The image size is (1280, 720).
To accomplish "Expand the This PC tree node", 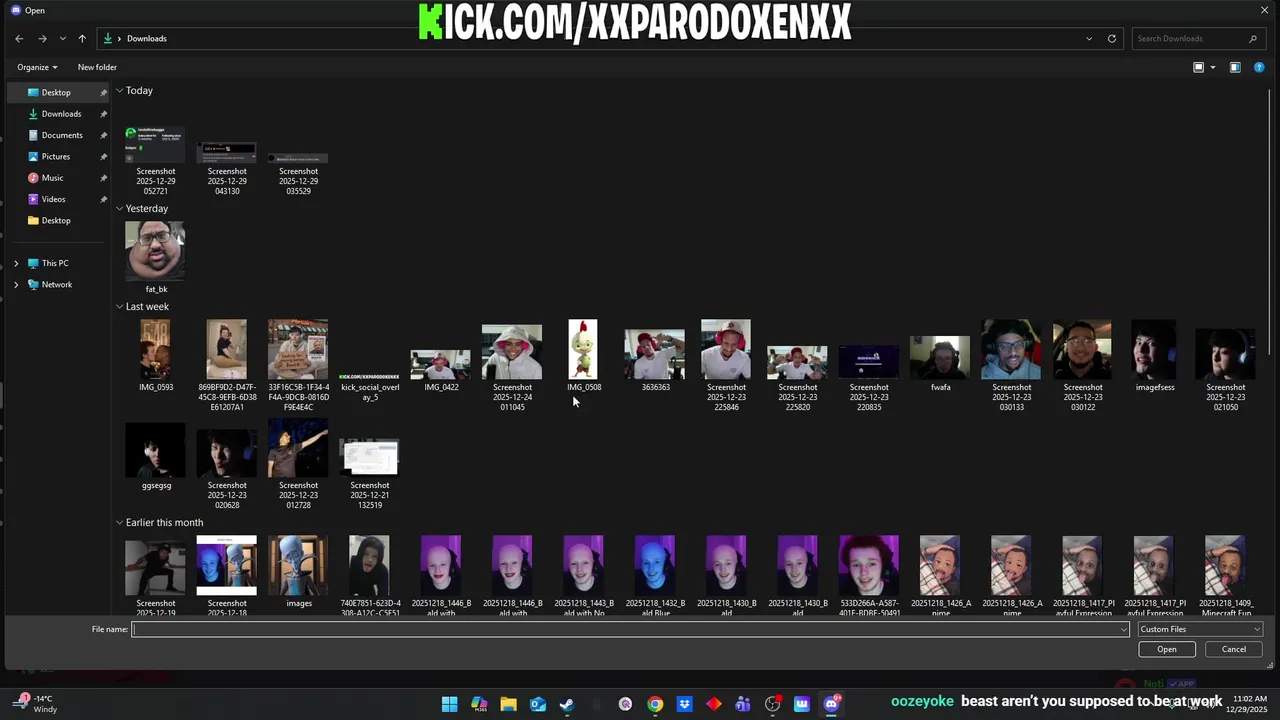I will [16, 263].
